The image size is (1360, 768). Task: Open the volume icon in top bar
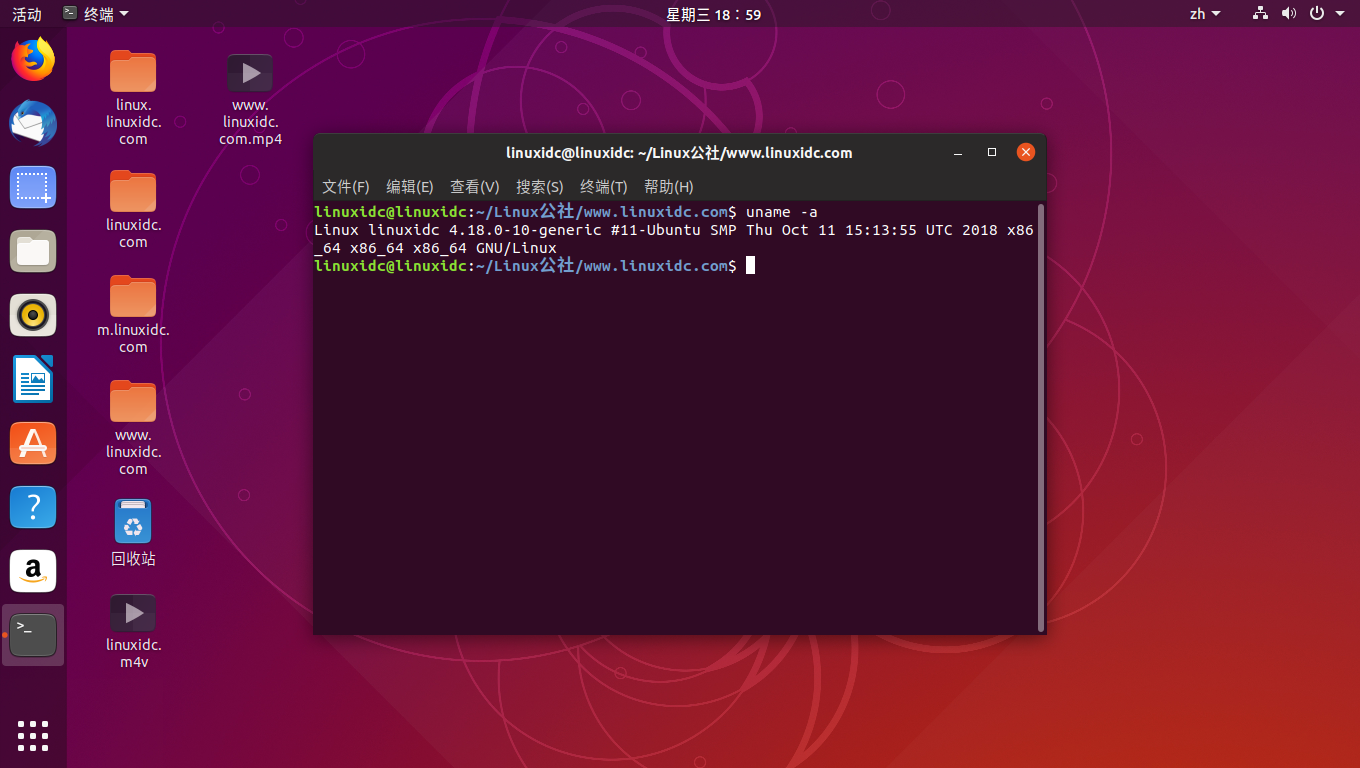point(1288,14)
